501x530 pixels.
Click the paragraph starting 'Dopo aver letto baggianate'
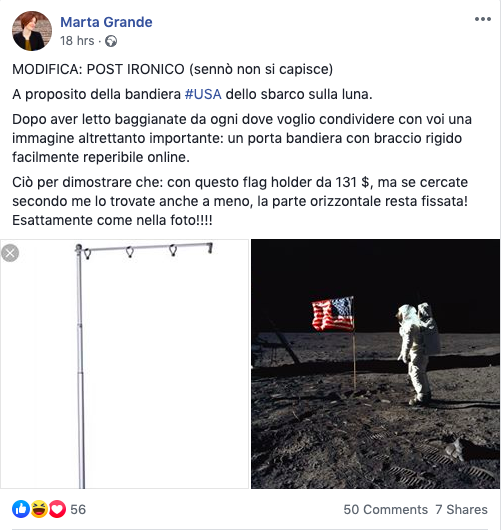pos(242,138)
